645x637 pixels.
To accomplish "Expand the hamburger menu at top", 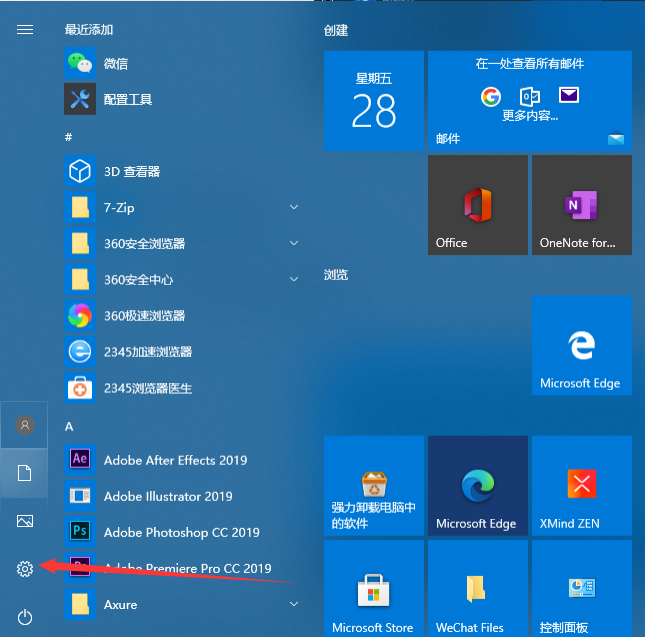I will 25,30.
